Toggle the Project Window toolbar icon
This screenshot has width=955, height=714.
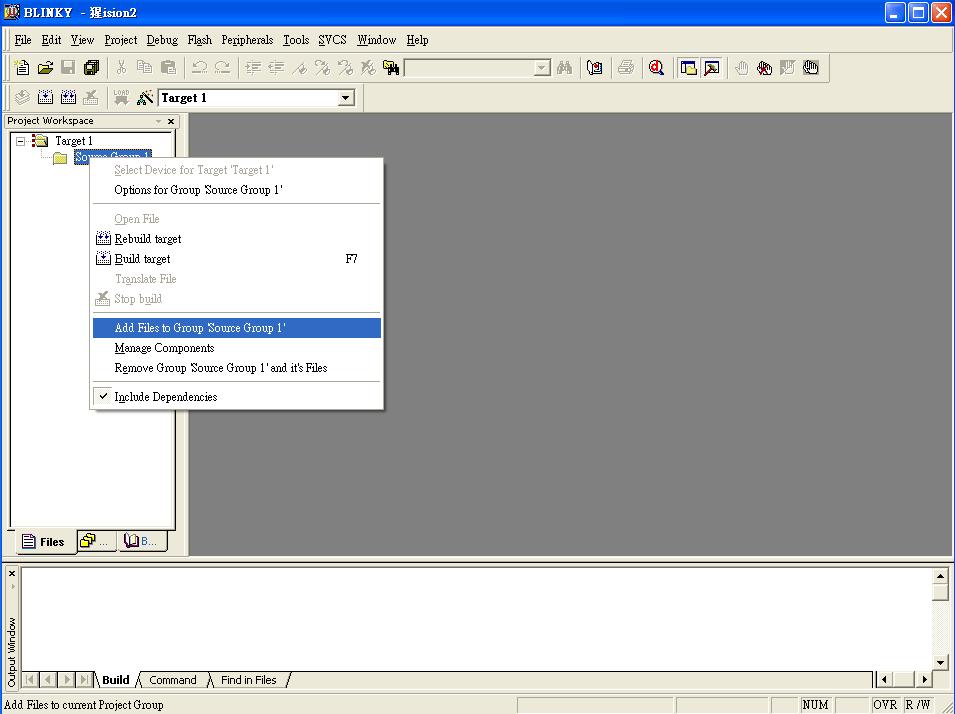point(688,68)
